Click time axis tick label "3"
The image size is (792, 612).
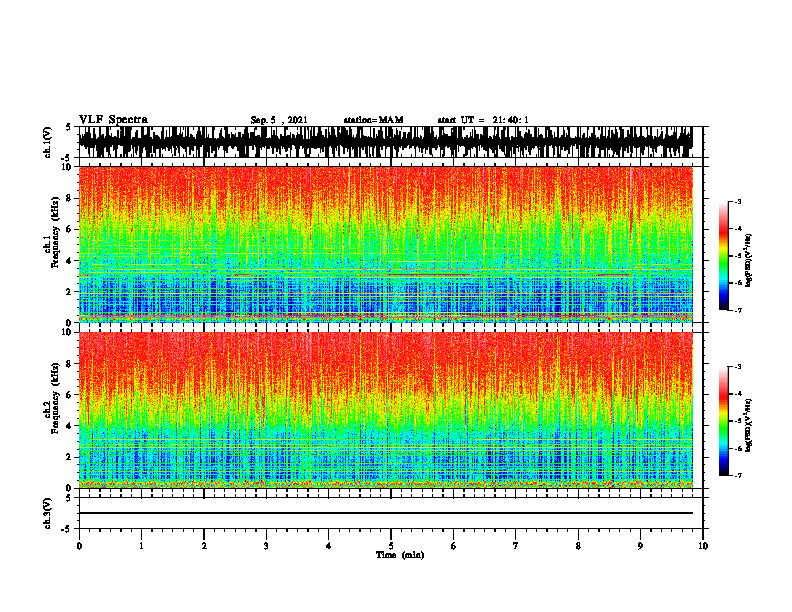[x=266, y=546]
